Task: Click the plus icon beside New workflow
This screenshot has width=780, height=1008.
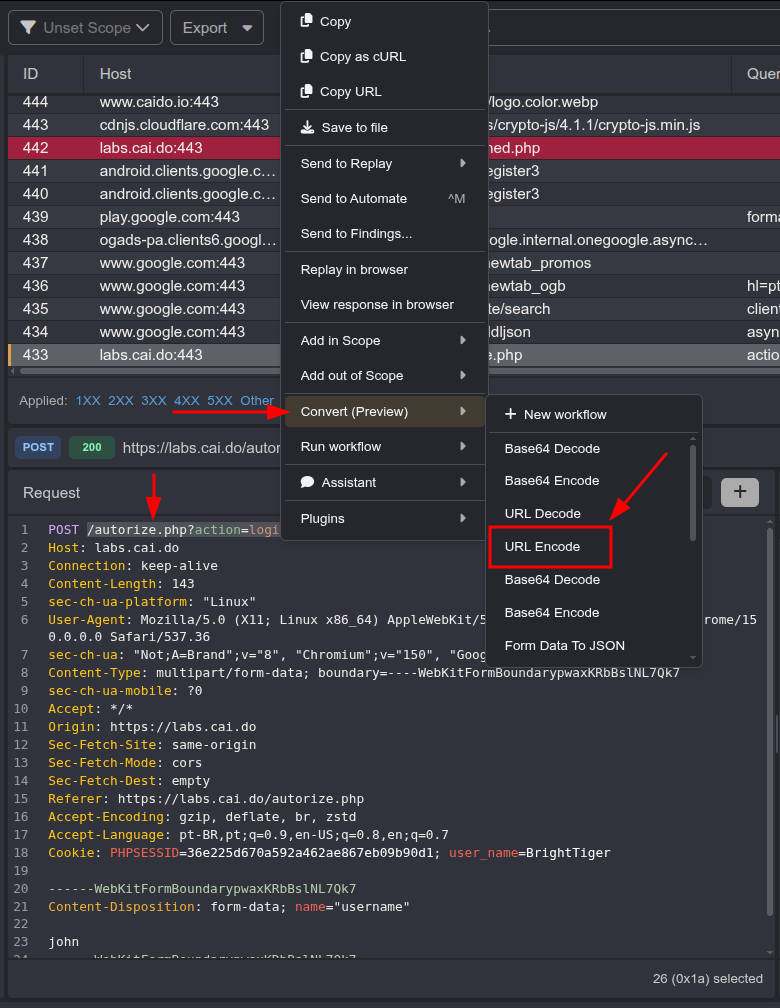Action: pyautogui.click(x=511, y=414)
